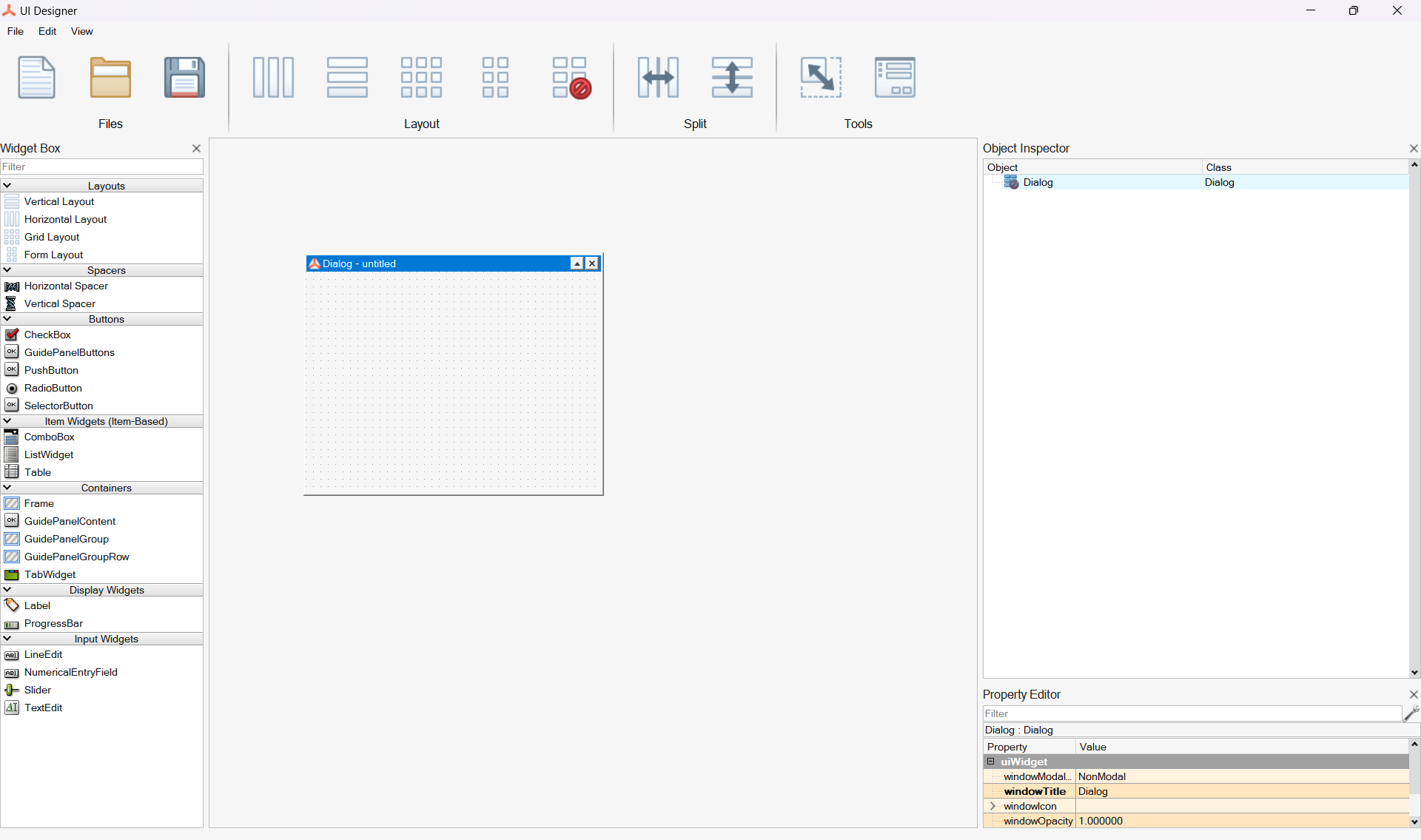The width and height of the screenshot is (1421, 840).
Task: Apply vertical layout from the toolbar
Action: pos(347,77)
